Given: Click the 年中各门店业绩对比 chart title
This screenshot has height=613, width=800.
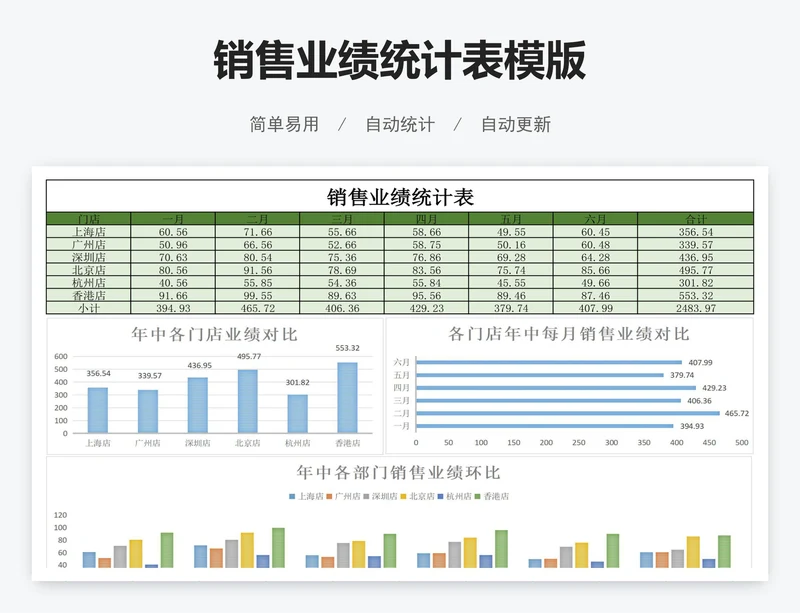Looking at the screenshot, I should point(214,334).
